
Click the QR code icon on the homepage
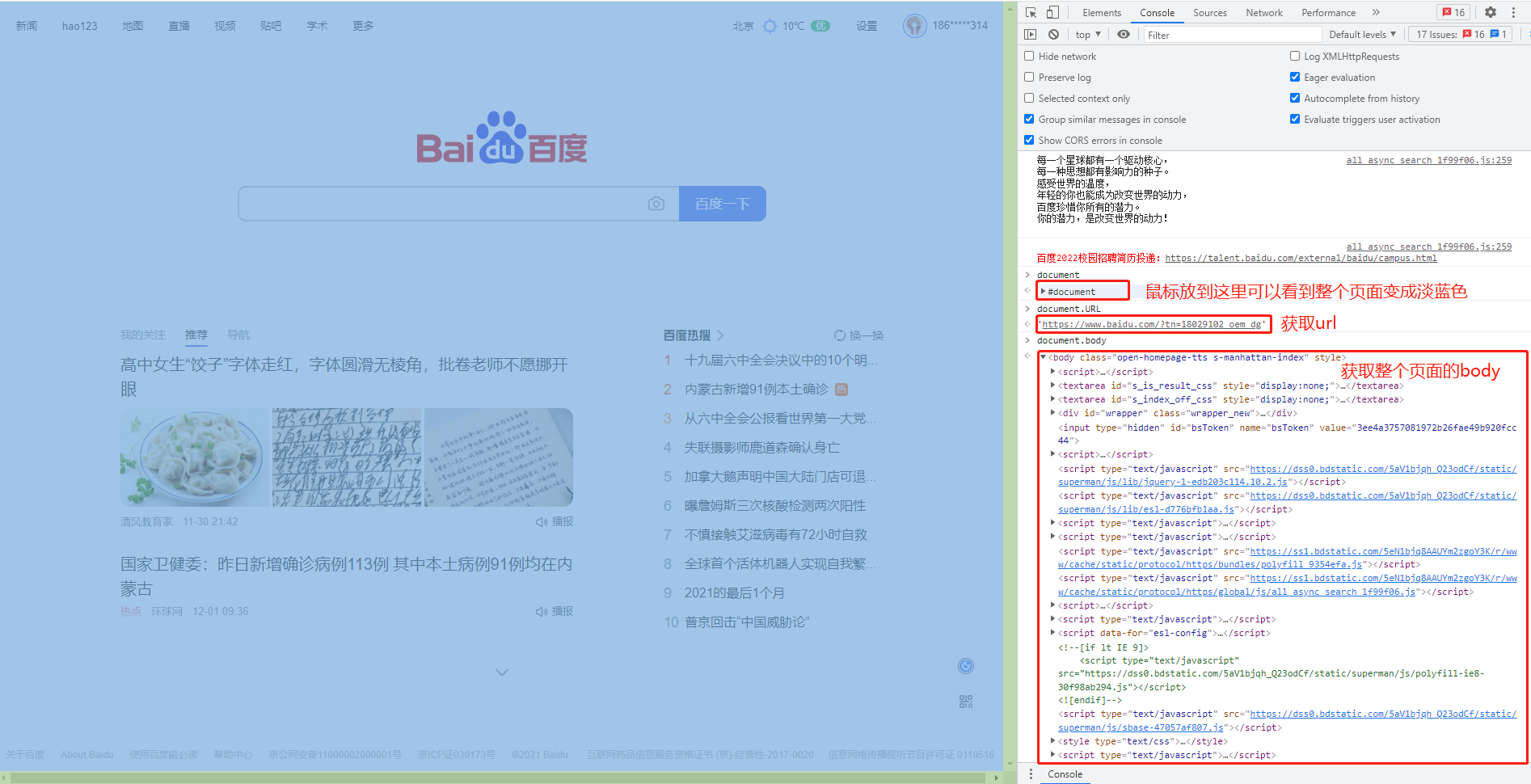pyautogui.click(x=965, y=701)
